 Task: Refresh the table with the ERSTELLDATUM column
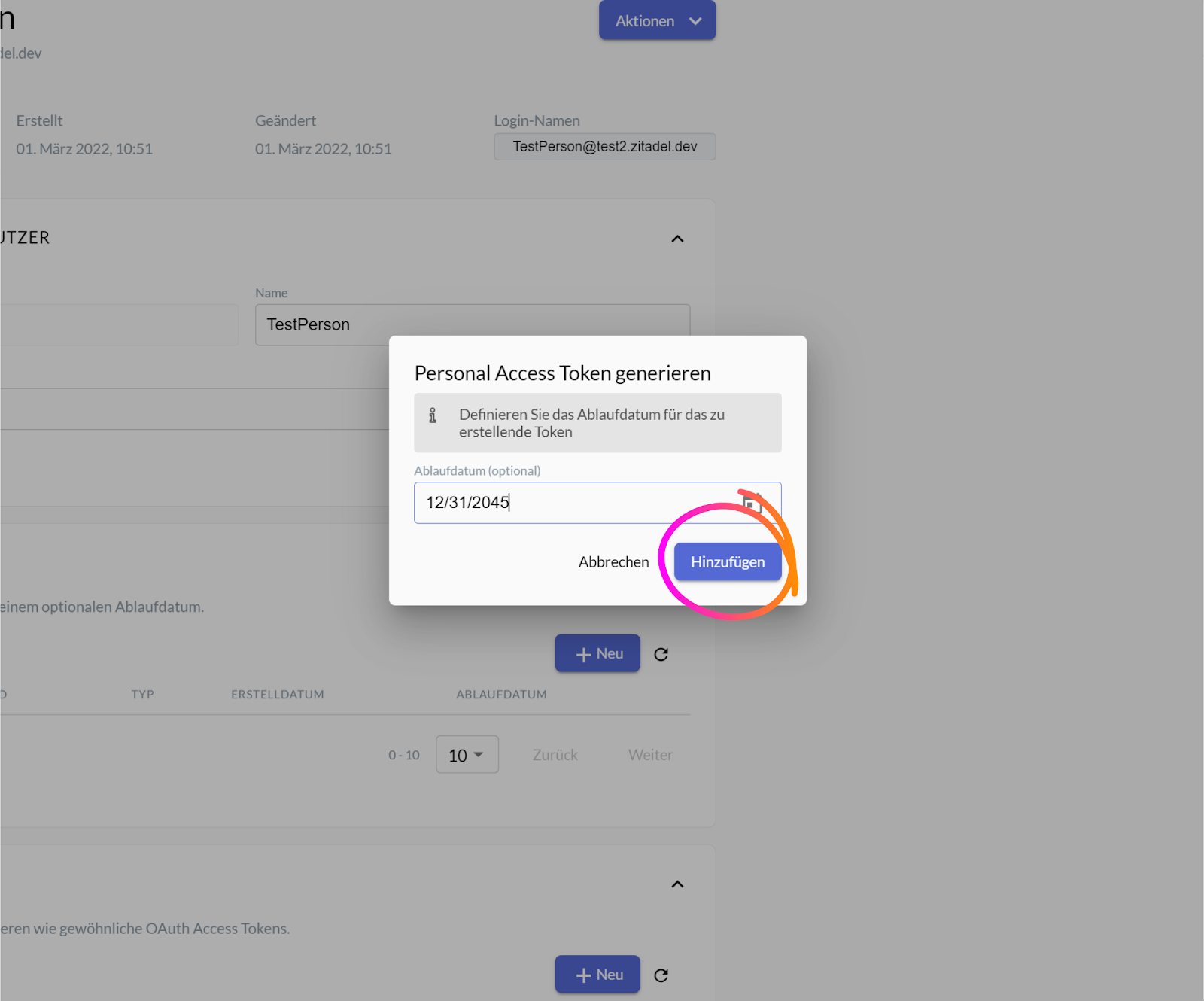tap(661, 654)
